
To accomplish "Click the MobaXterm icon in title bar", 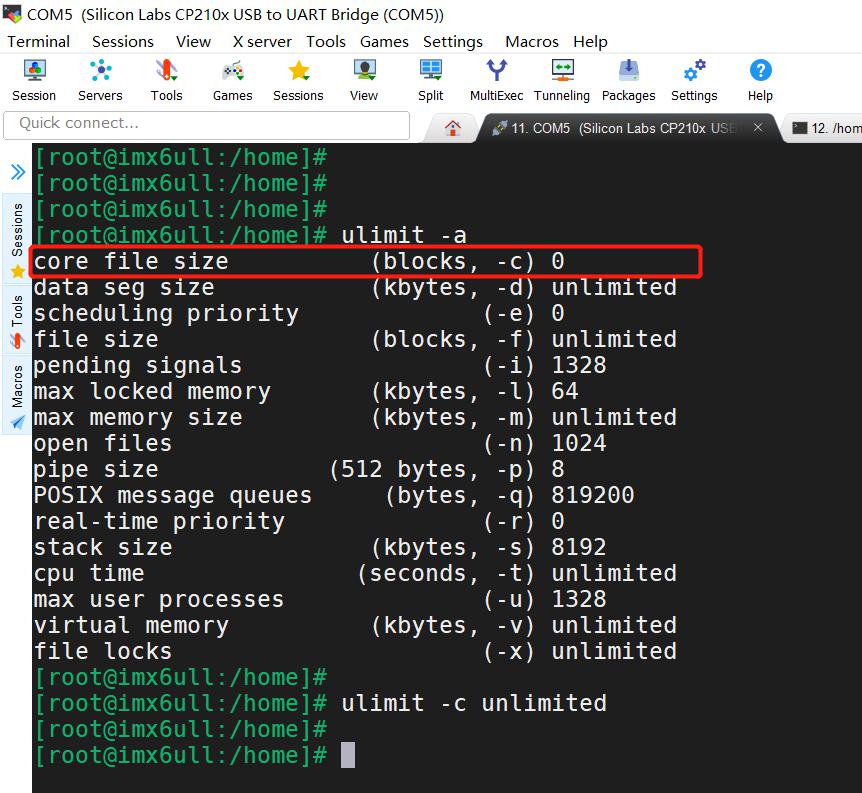I will (x=12, y=13).
